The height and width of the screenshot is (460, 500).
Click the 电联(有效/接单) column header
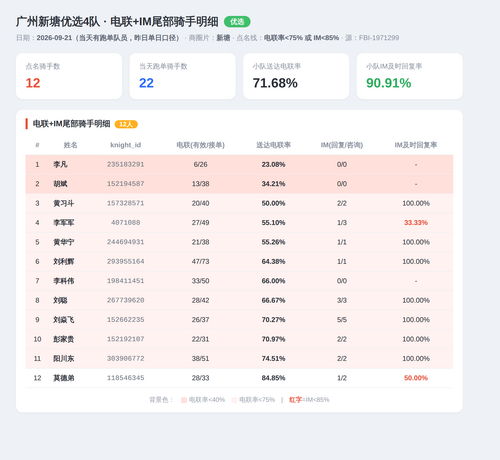[201, 145]
